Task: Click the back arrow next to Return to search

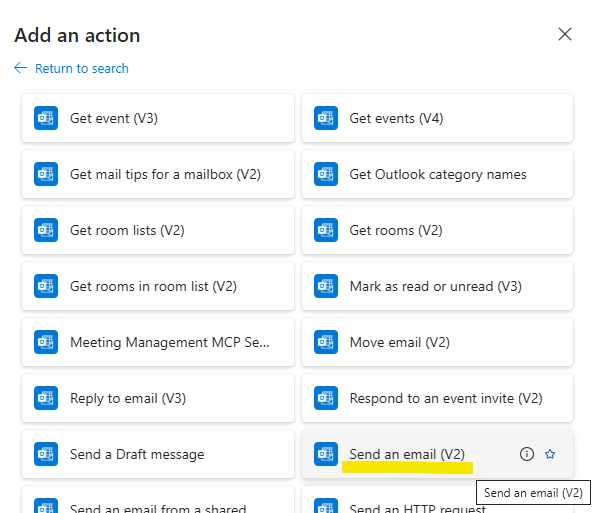Action: [21, 68]
